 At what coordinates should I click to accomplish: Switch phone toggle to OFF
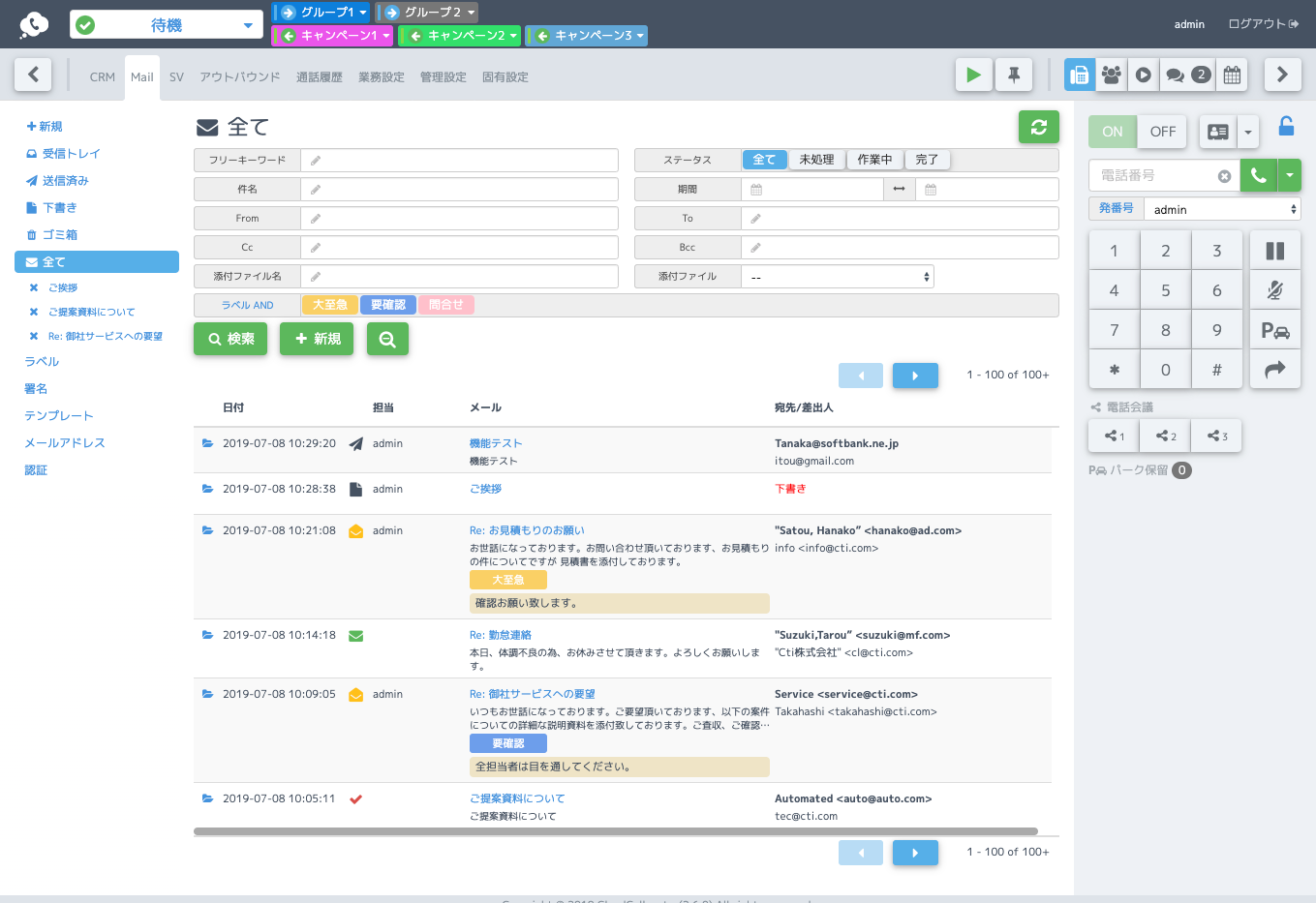point(1162,132)
